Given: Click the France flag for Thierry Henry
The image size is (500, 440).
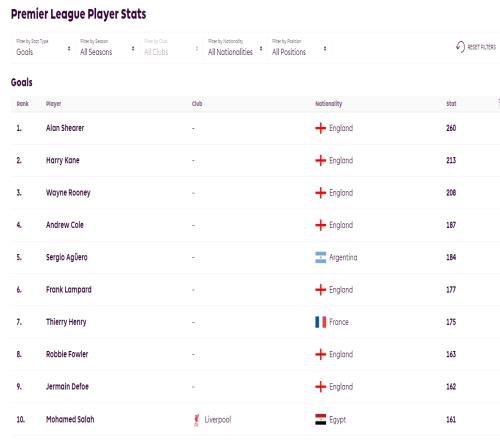Looking at the screenshot, I should pyautogui.click(x=321, y=322).
